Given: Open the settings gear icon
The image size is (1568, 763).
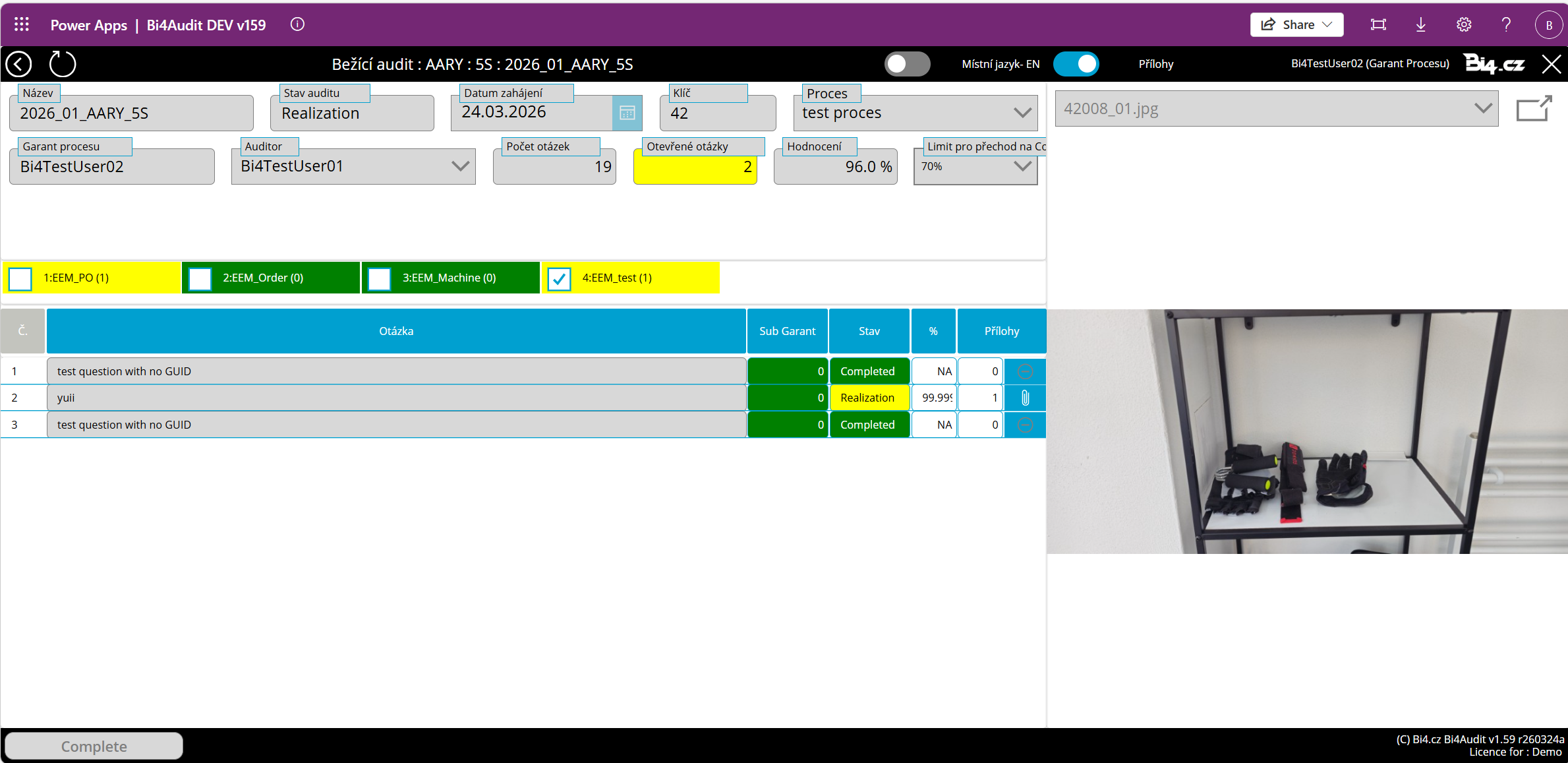Looking at the screenshot, I should pyautogui.click(x=1463, y=24).
